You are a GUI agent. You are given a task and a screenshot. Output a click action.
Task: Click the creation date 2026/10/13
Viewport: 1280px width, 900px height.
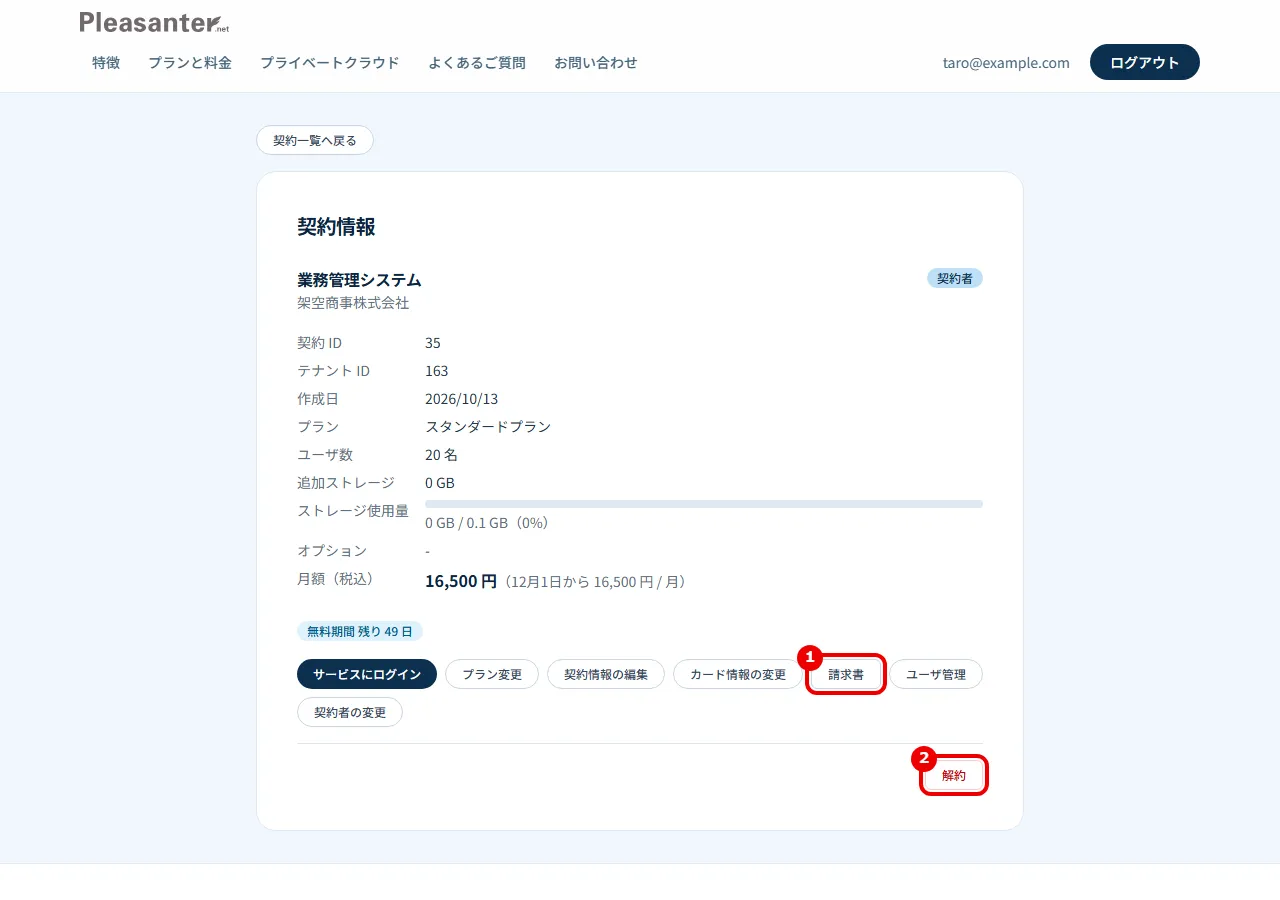[461, 398]
